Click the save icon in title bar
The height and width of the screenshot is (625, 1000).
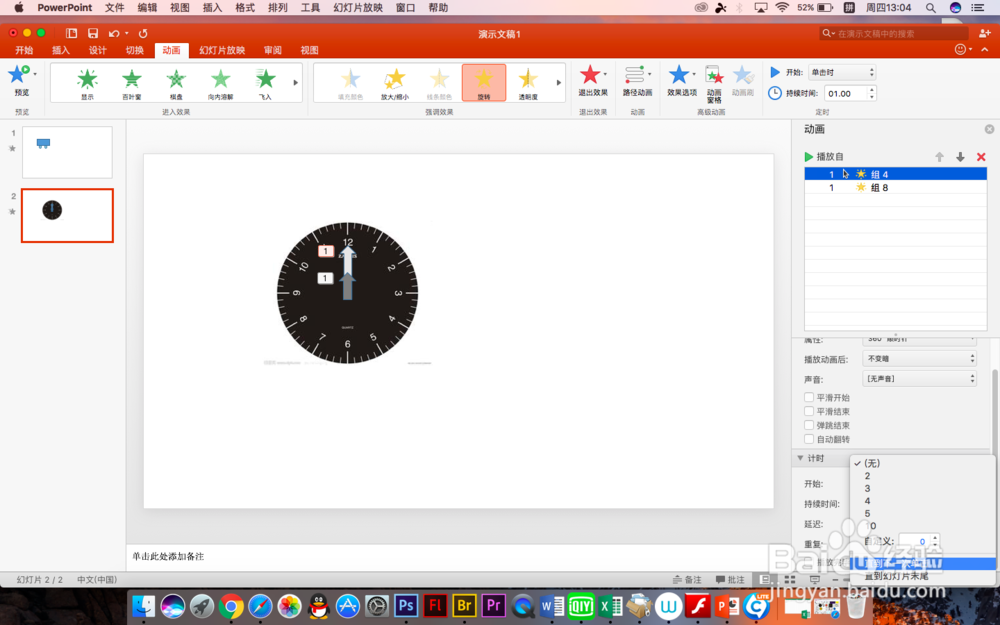coord(93,33)
